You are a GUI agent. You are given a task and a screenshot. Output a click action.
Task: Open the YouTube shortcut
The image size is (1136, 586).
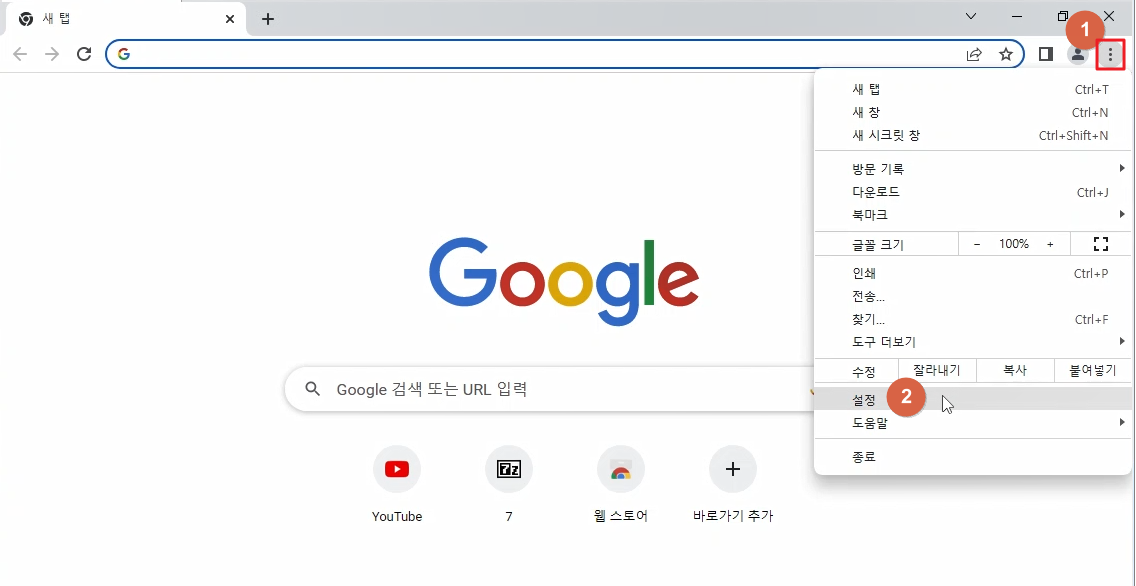pos(397,485)
